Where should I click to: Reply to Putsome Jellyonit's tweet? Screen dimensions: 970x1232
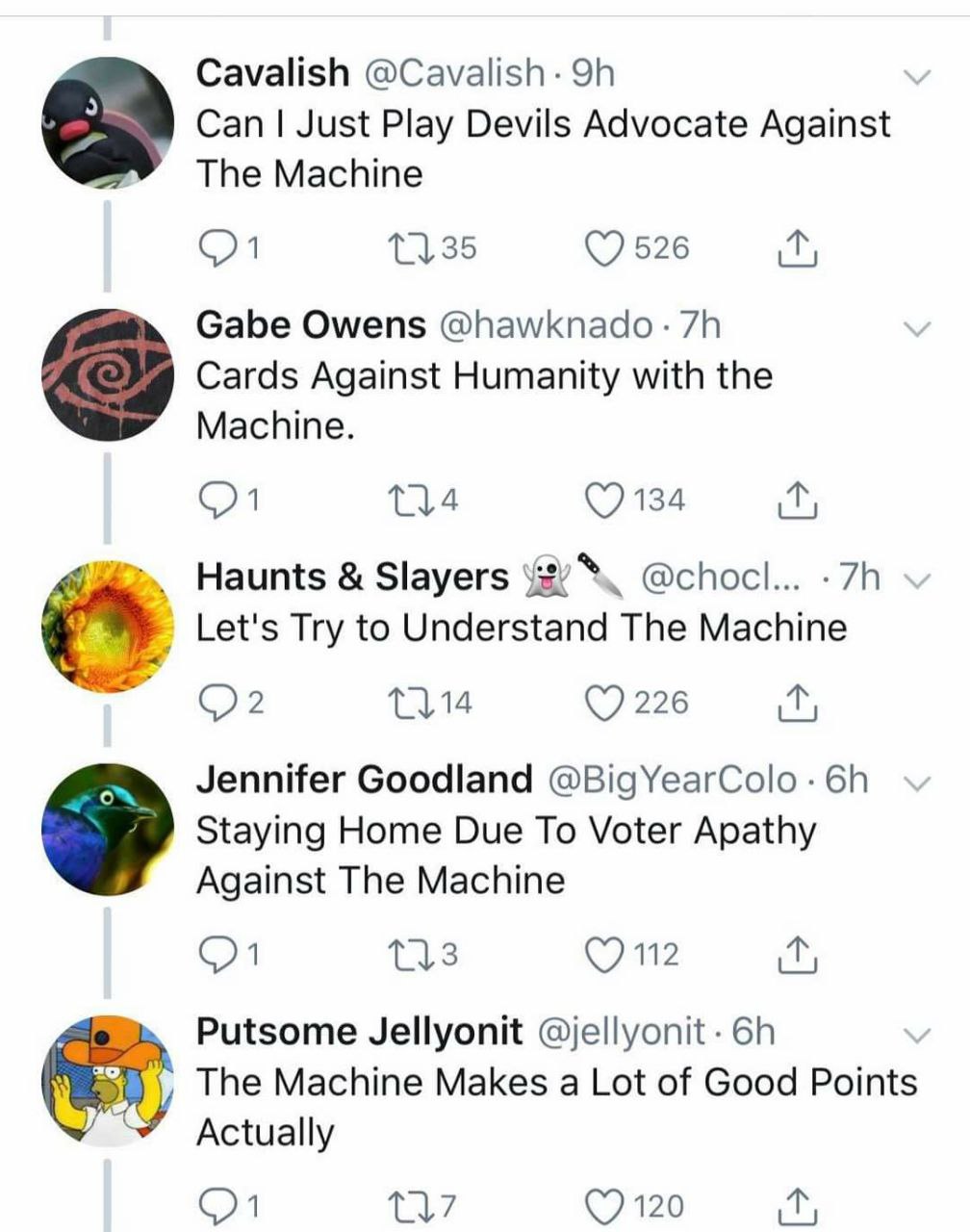coord(217,1205)
